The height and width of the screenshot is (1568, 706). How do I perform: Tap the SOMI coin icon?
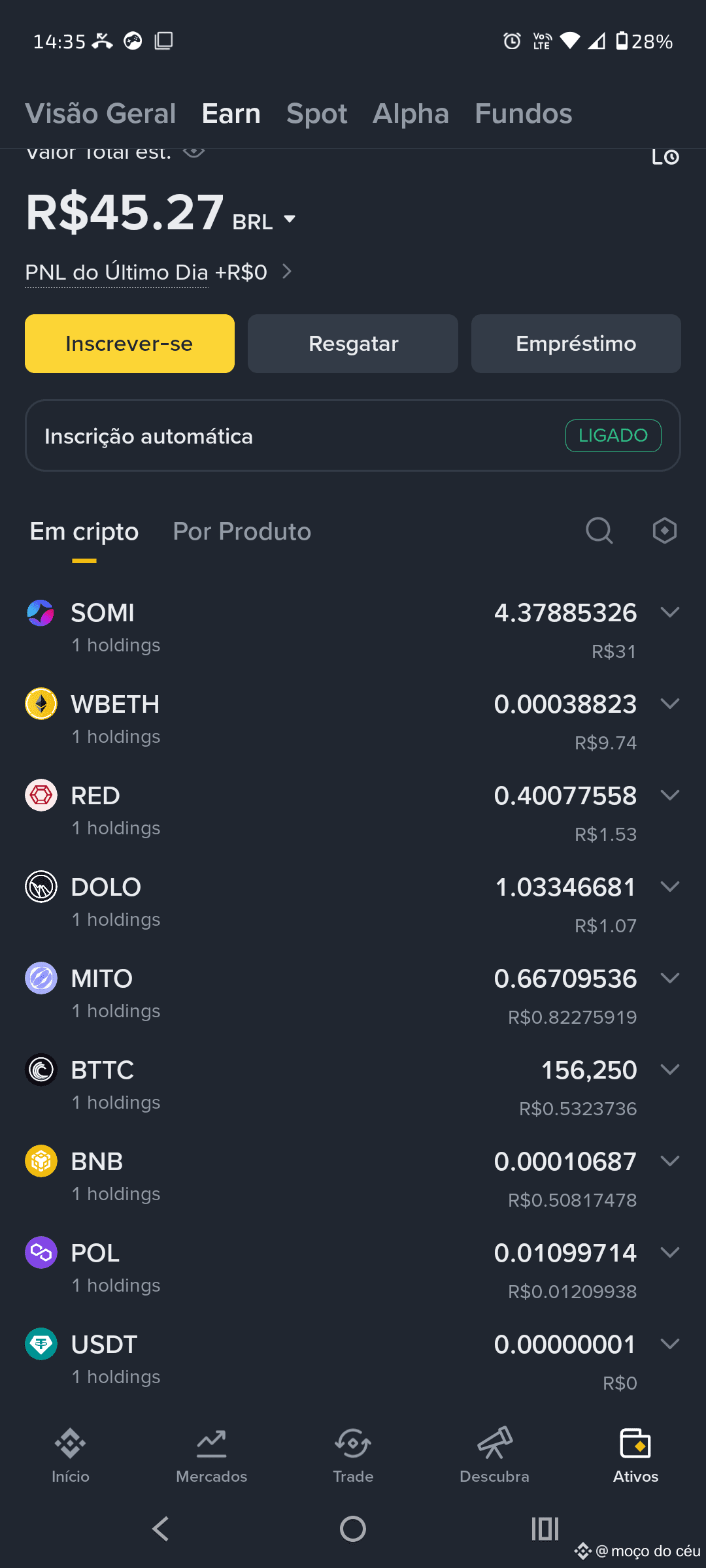41,613
